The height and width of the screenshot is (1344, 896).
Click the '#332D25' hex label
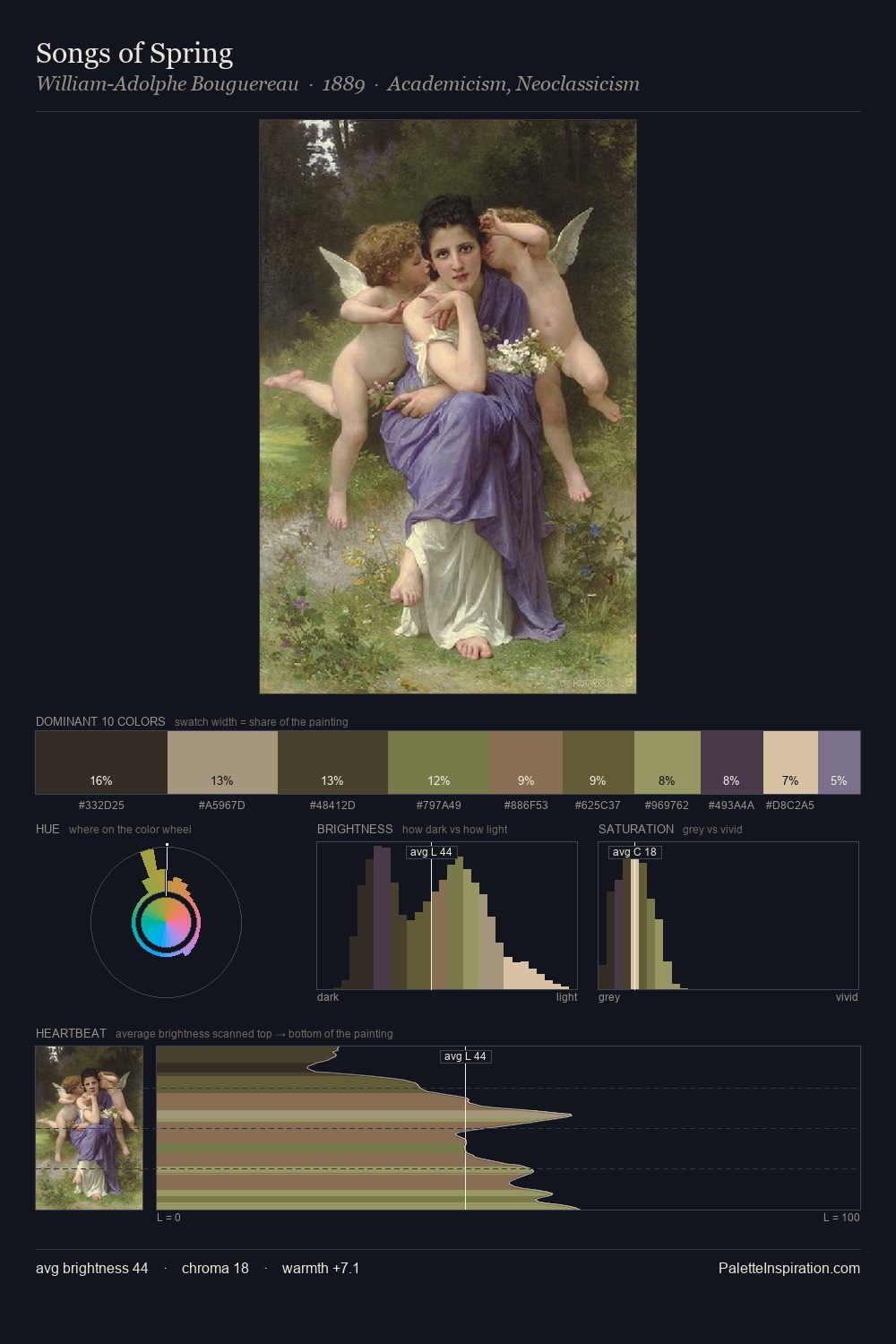tap(101, 806)
